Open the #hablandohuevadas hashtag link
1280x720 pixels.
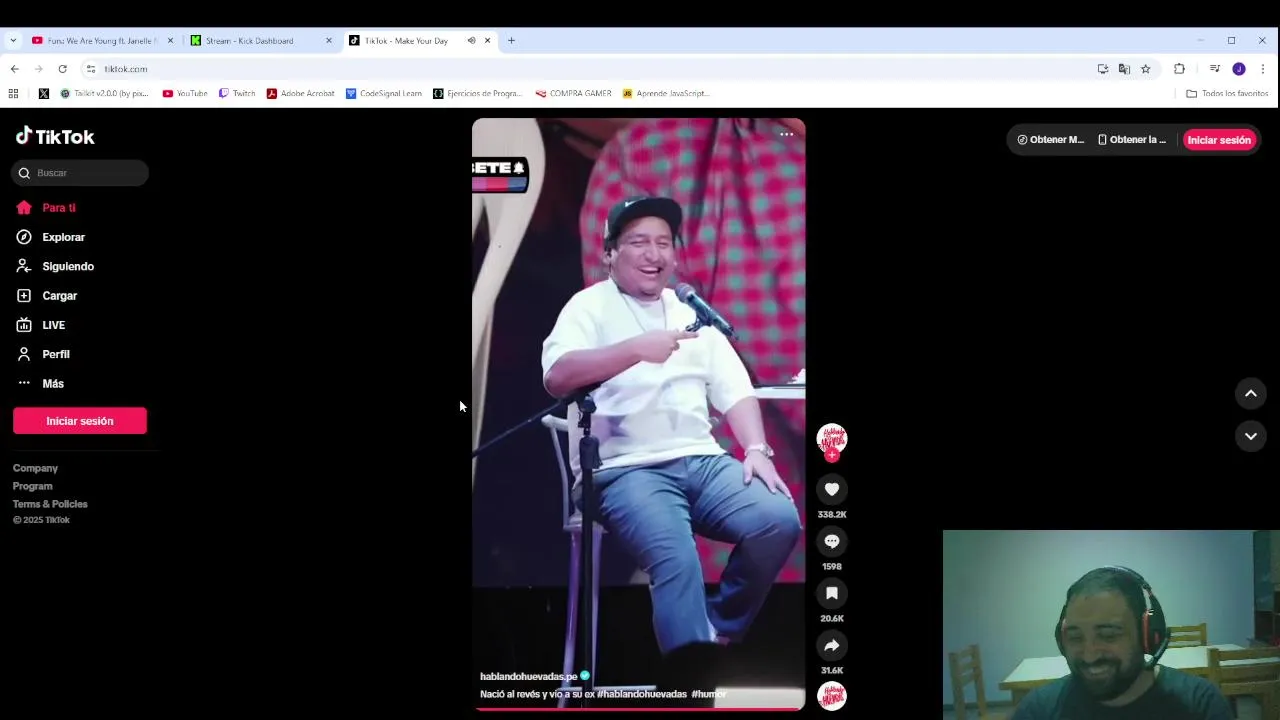[x=642, y=694]
